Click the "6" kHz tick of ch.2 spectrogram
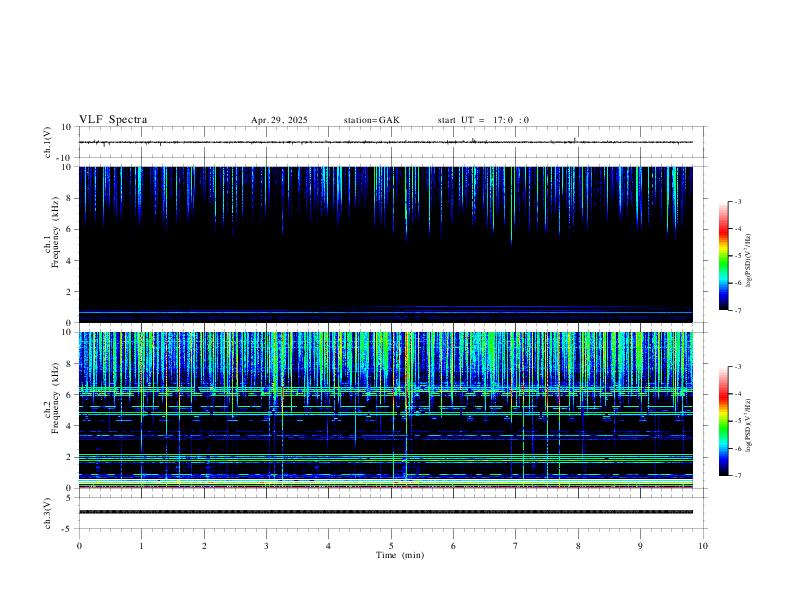Image resolution: width=792 pixels, height=612 pixels. (x=70, y=395)
